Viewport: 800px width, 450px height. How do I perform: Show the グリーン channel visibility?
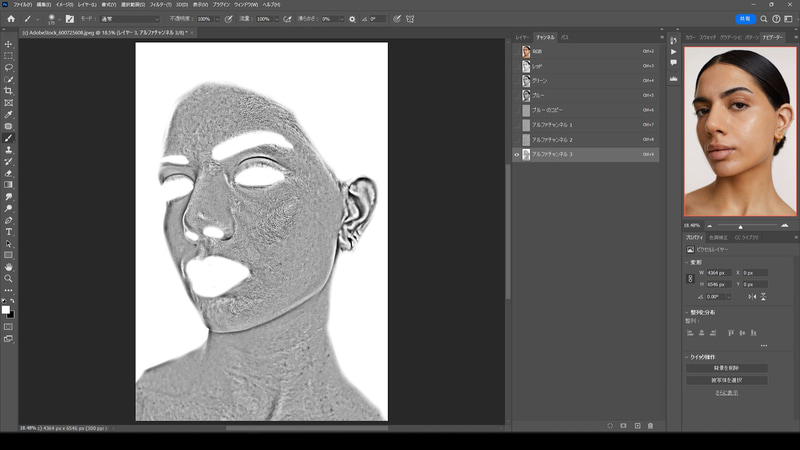[516, 81]
